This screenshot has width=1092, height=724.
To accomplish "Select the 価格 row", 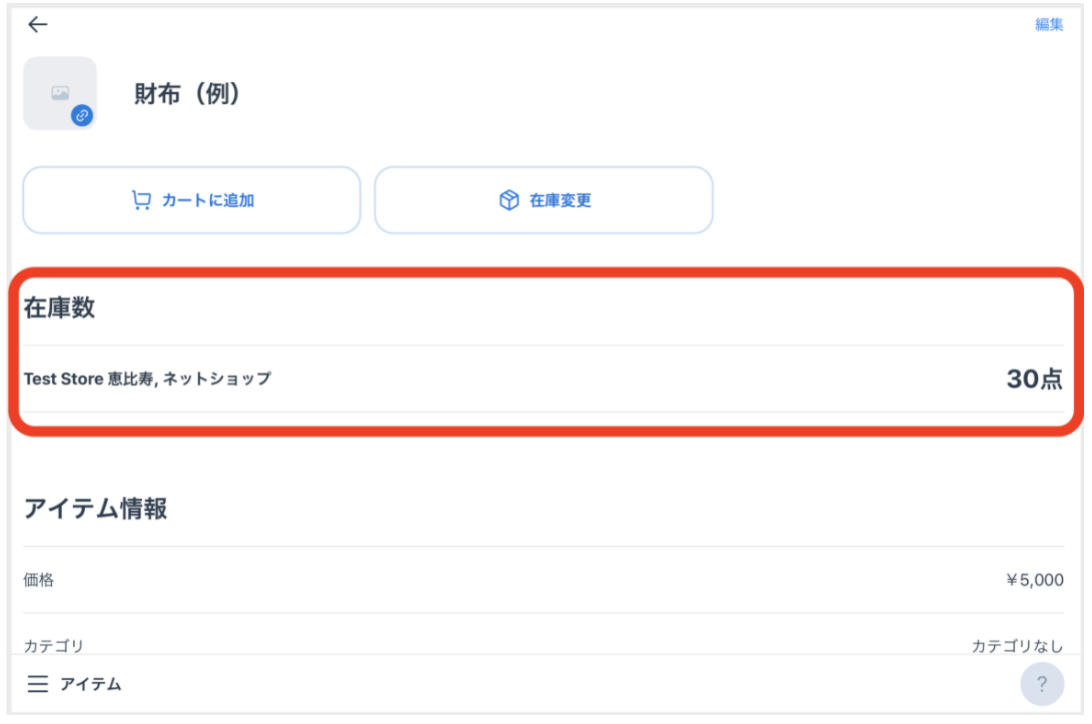I will 543,580.
